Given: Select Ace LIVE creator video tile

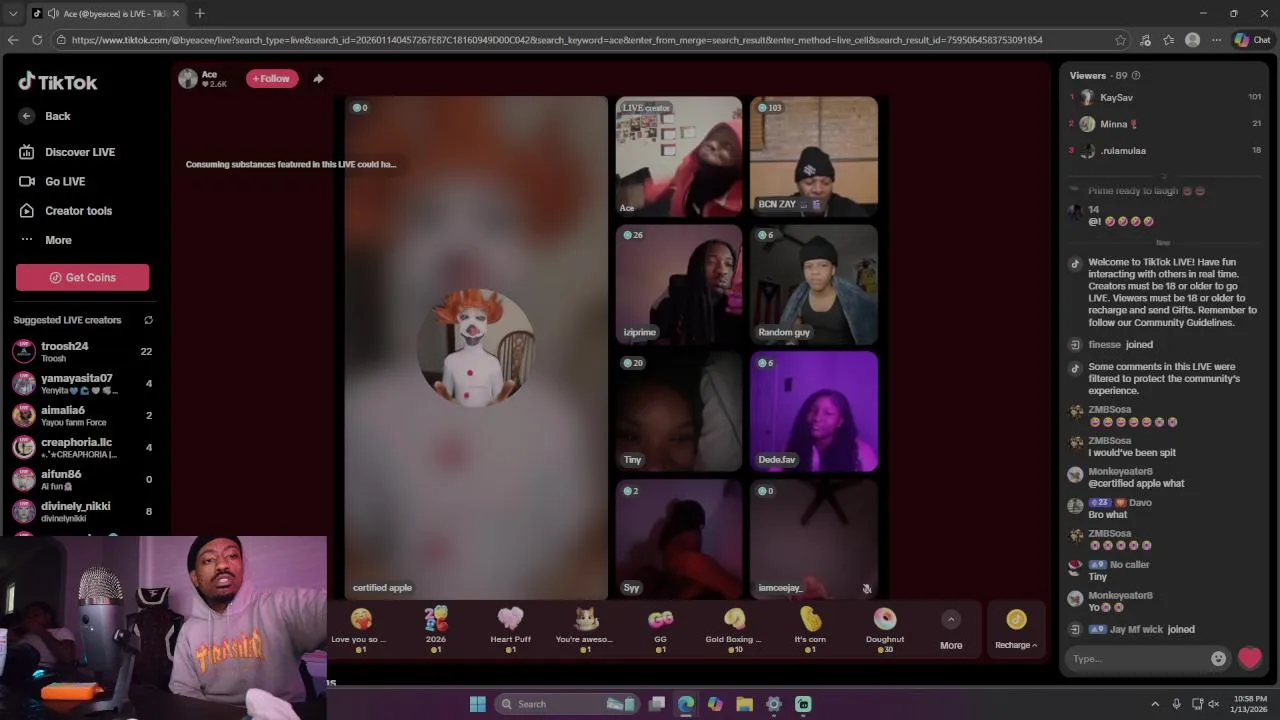Looking at the screenshot, I should 679,157.
